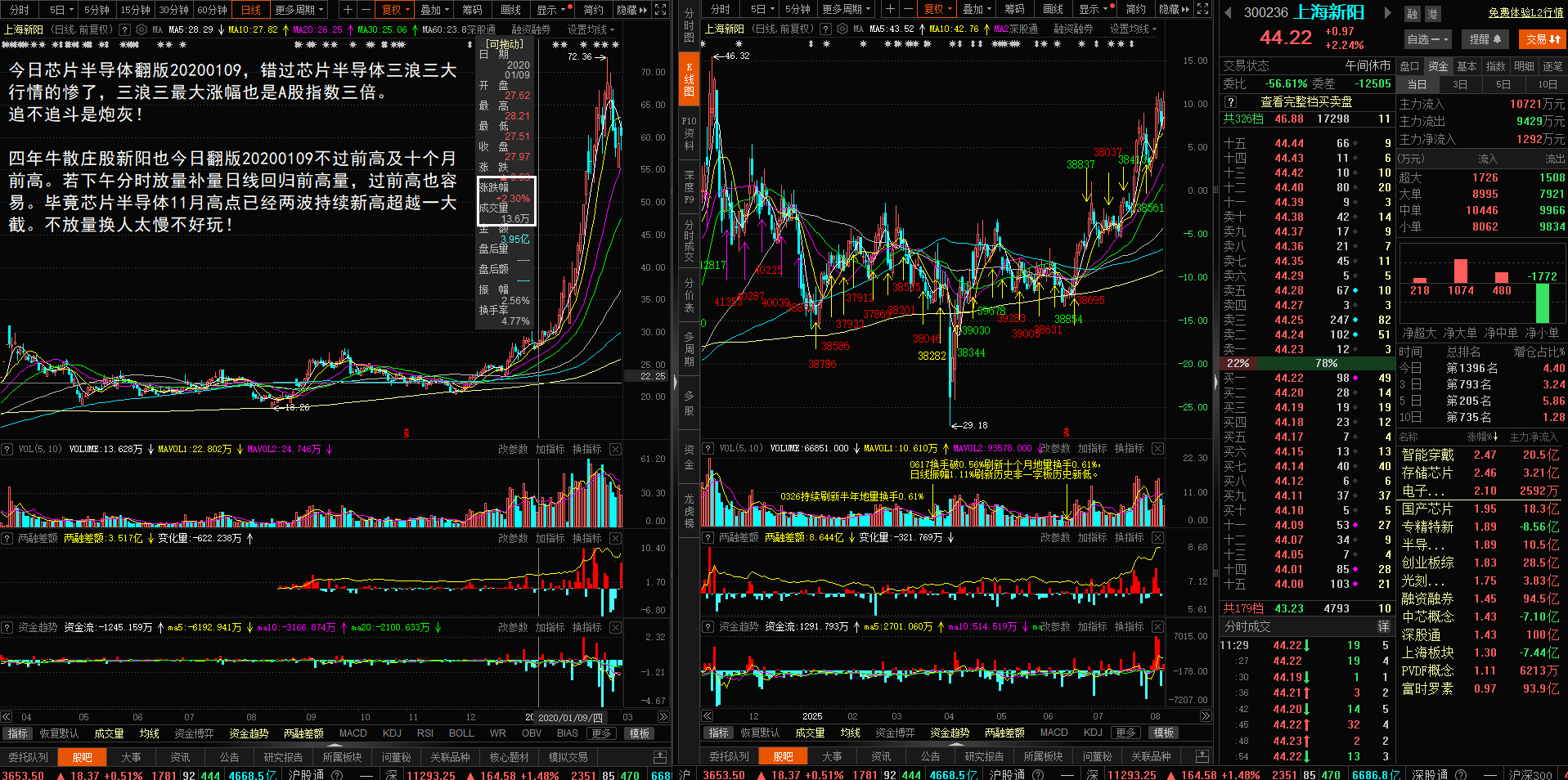Switch to 盘口 tab in right panel
This screenshot has width=1568, height=780.
pos(1409,66)
